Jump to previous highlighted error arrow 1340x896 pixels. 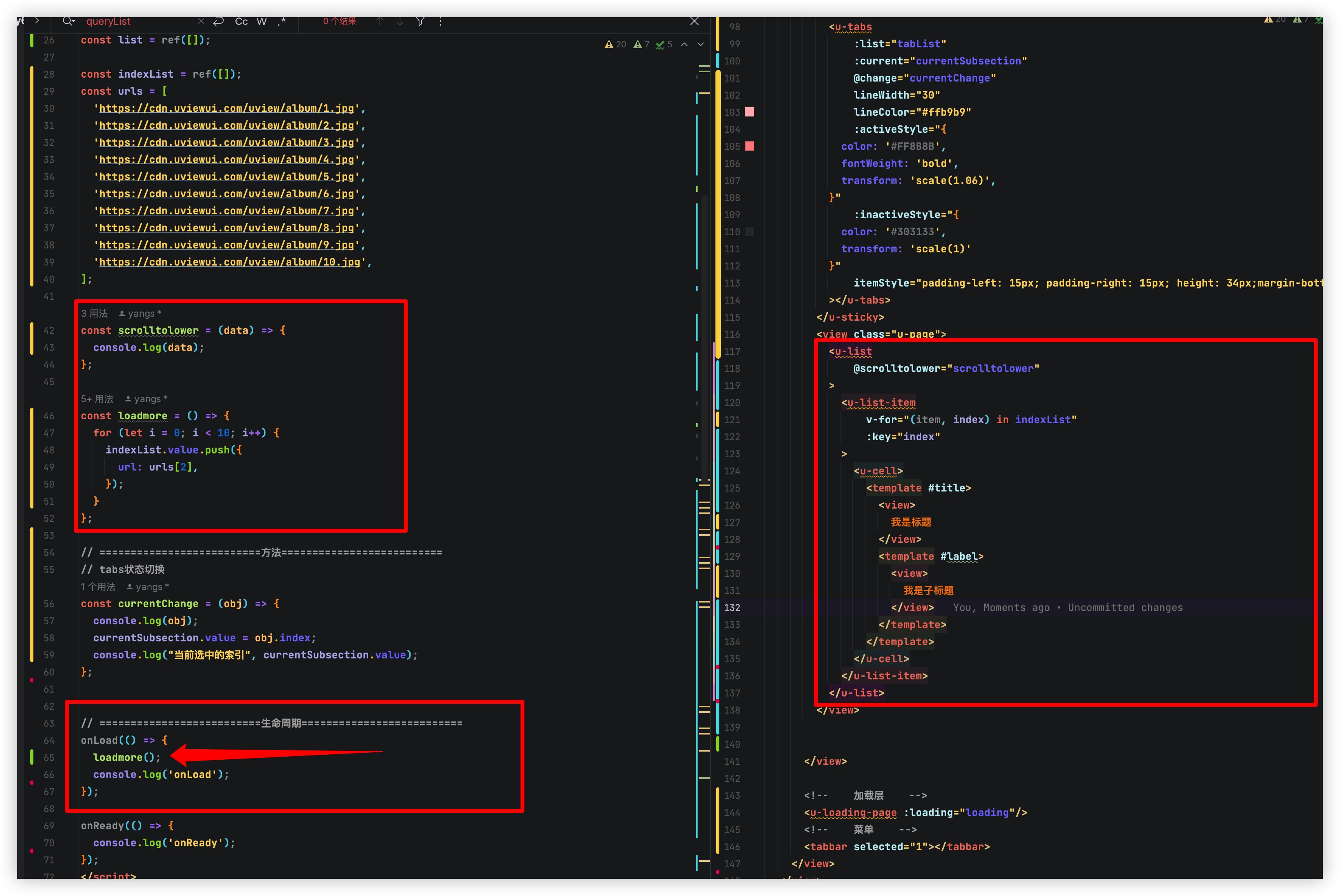[x=684, y=45]
